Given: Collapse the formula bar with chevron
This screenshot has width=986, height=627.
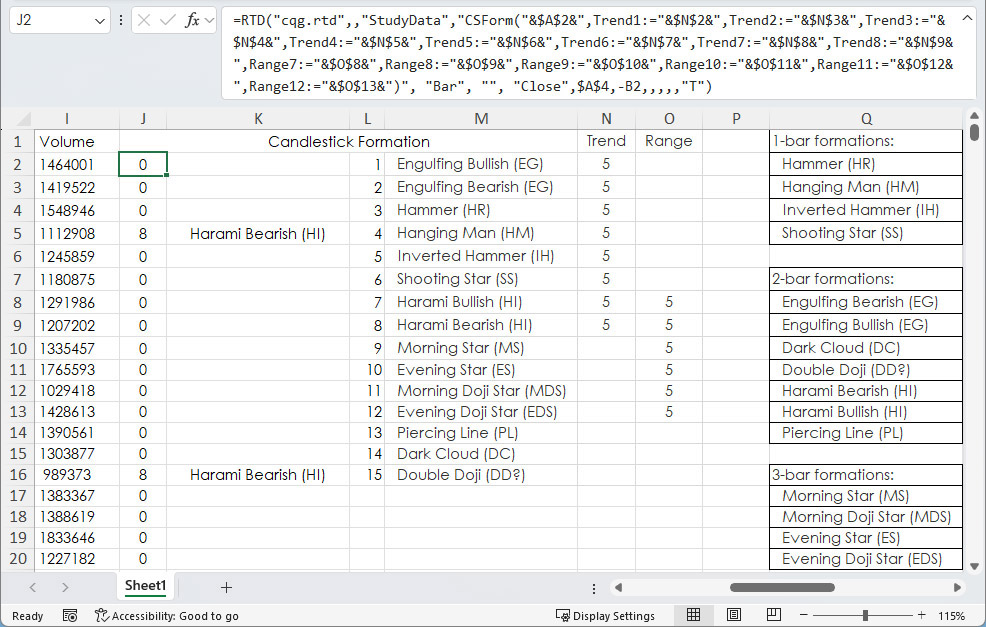Looking at the screenshot, I should coord(965,19).
